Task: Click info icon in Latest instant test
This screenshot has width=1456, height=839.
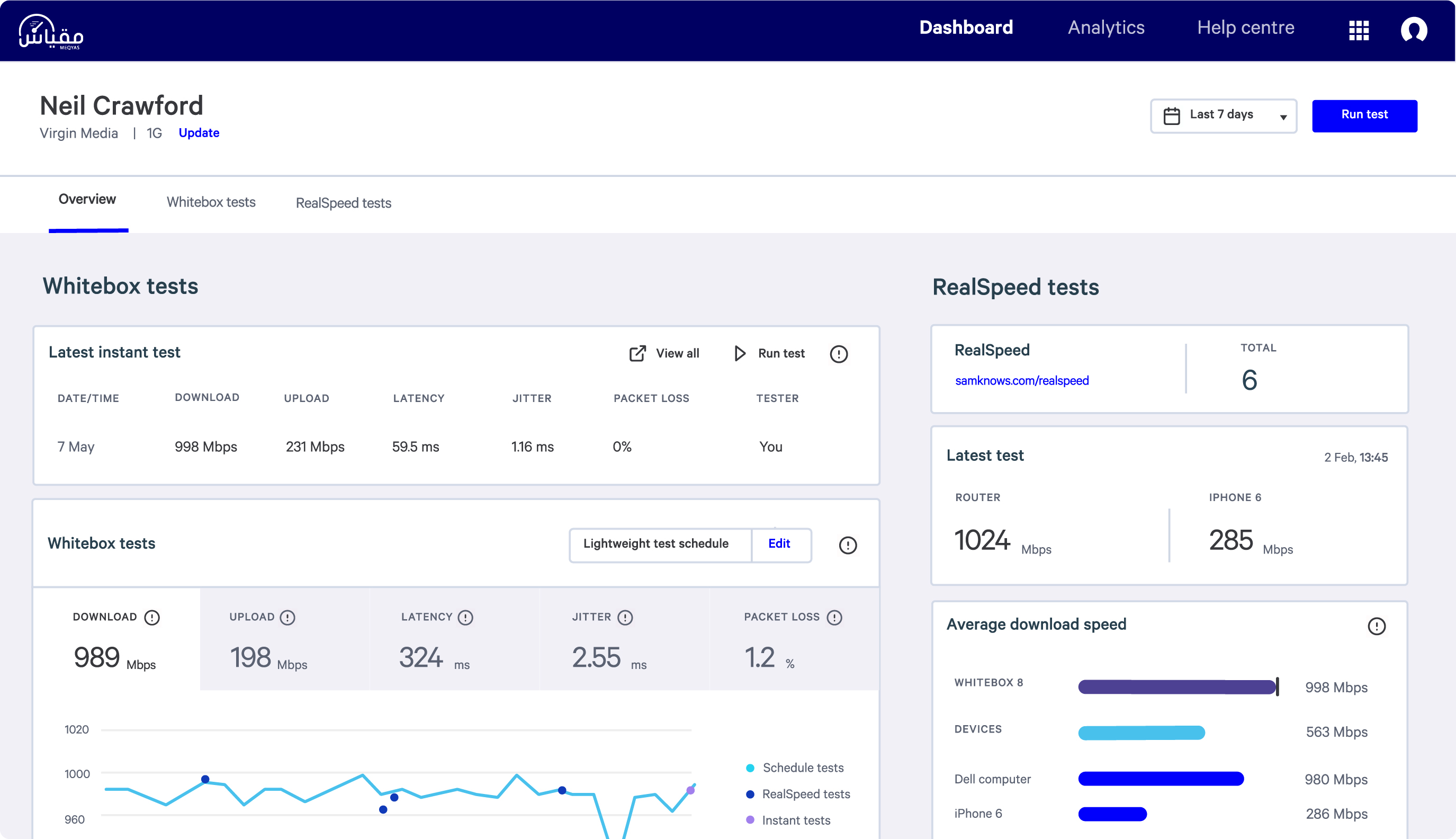Action: pos(839,354)
